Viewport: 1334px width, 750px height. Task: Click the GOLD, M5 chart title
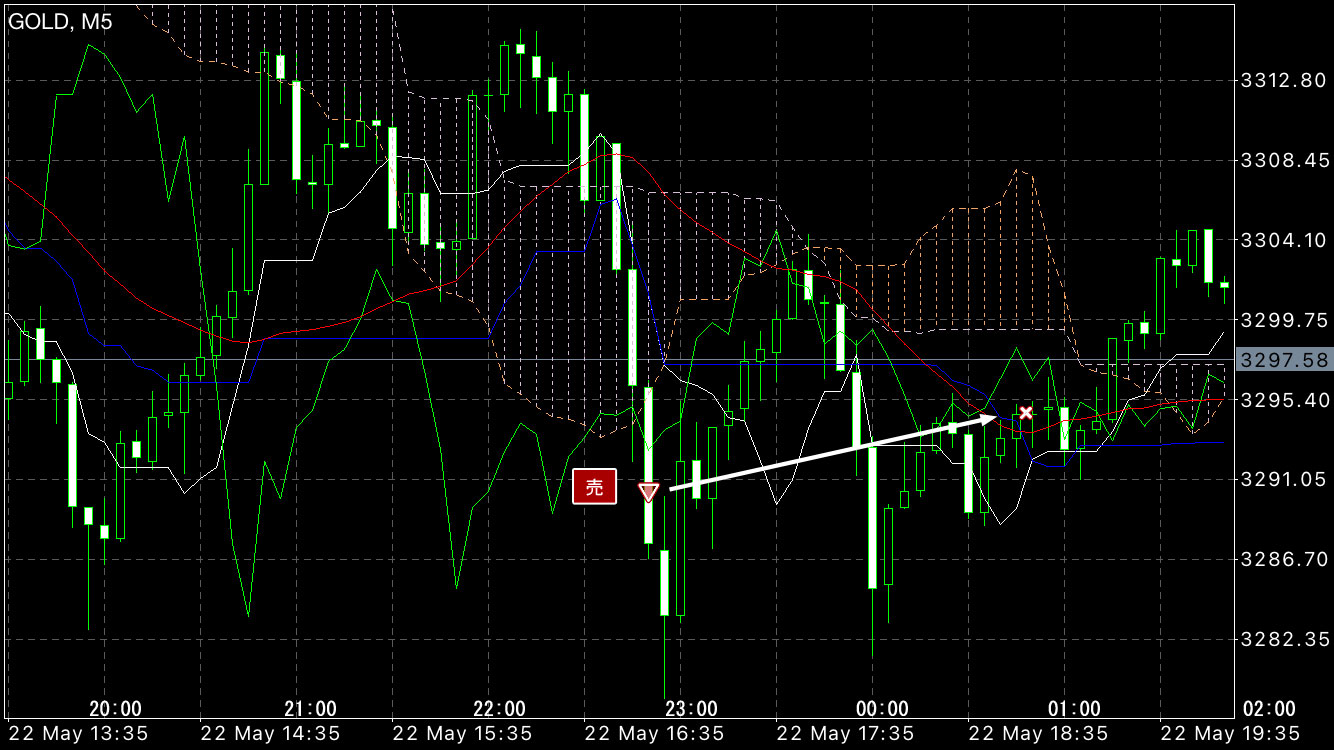(60, 22)
